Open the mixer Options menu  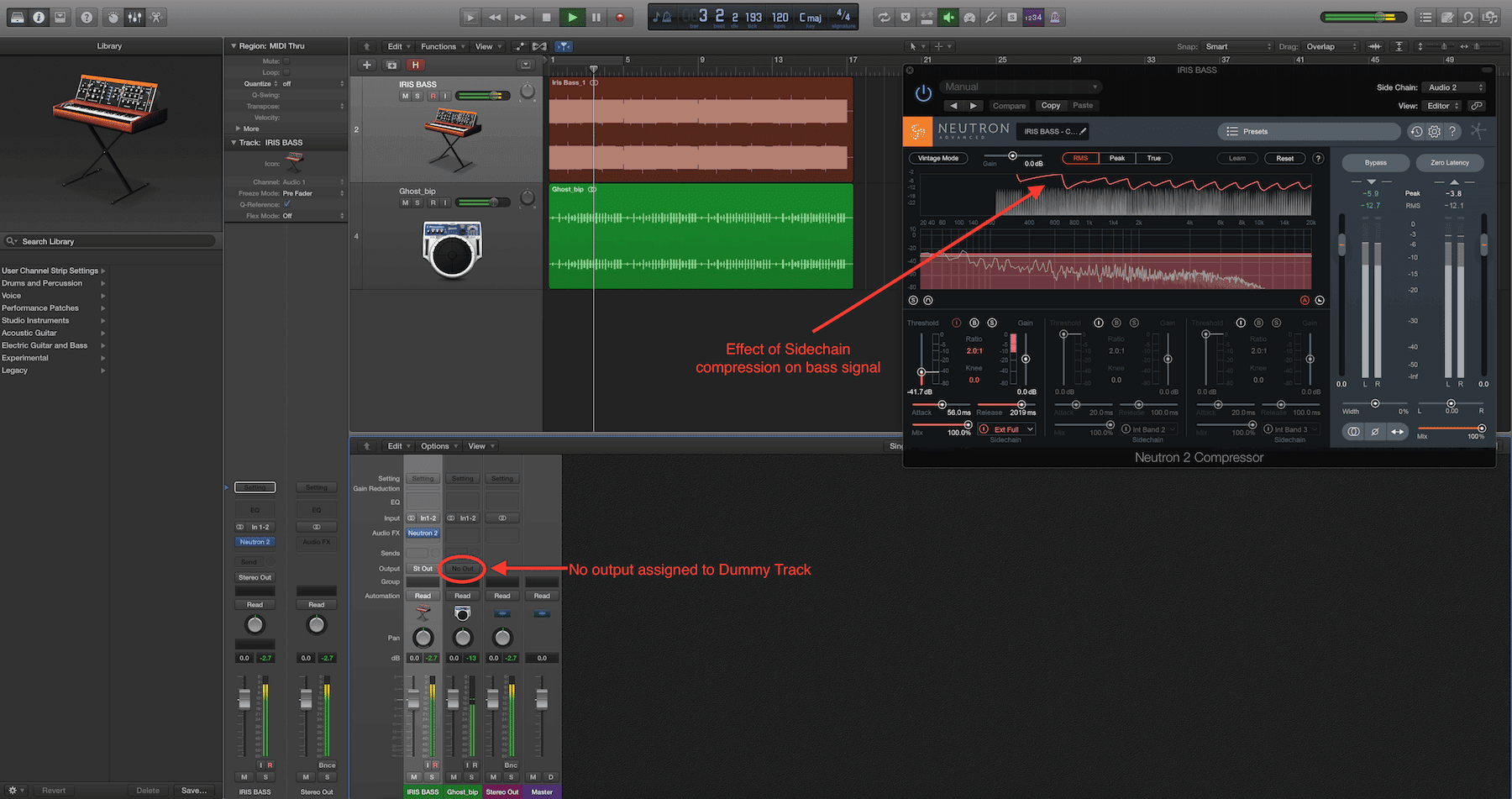439,446
